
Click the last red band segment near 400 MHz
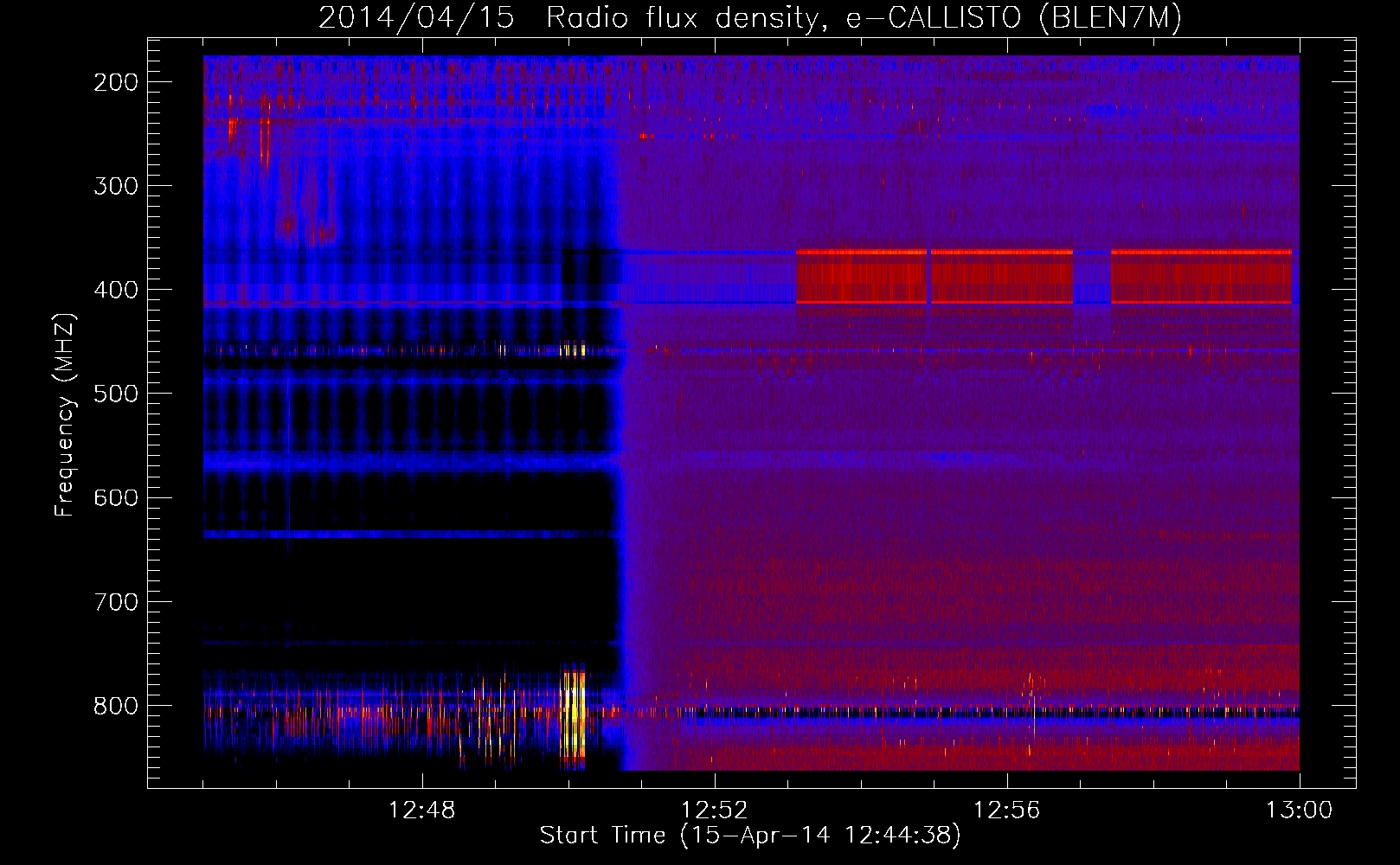1202,277
